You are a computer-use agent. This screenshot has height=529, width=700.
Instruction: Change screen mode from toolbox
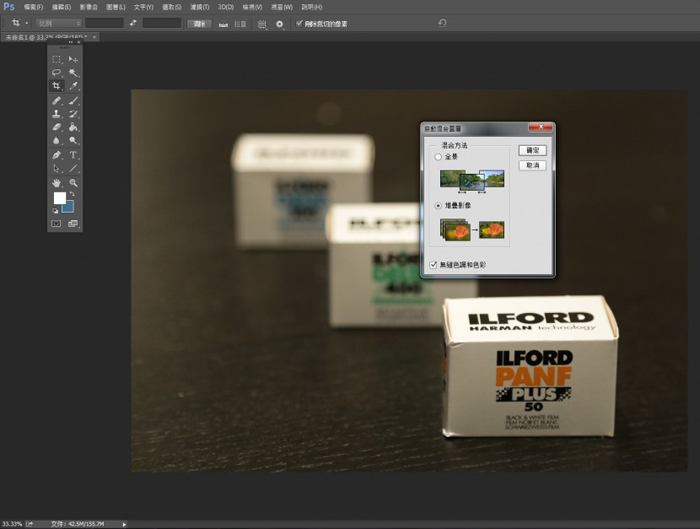73,224
